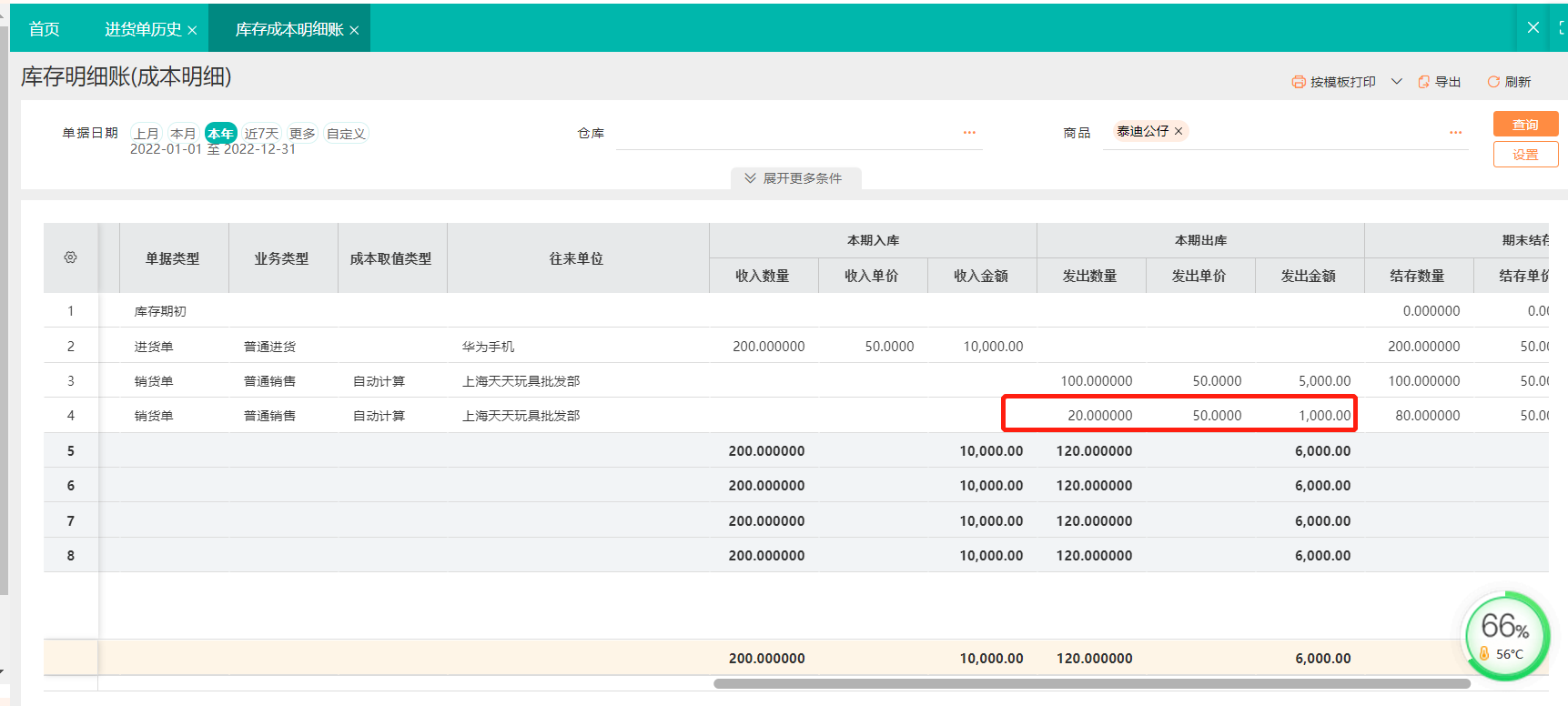The width and height of the screenshot is (1568, 706).
Task: Select the 近7天 date range option
Action: [x=261, y=134]
